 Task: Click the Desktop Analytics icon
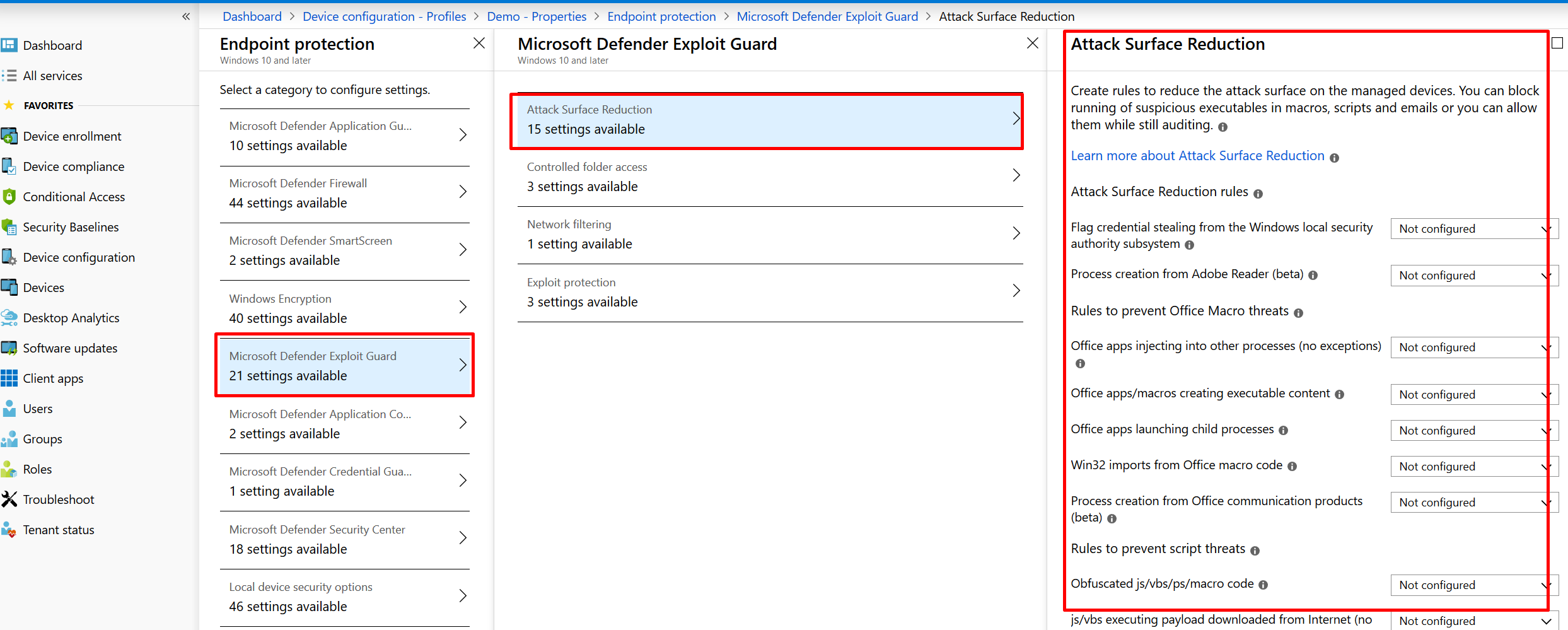pyautogui.click(x=9, y=318)
